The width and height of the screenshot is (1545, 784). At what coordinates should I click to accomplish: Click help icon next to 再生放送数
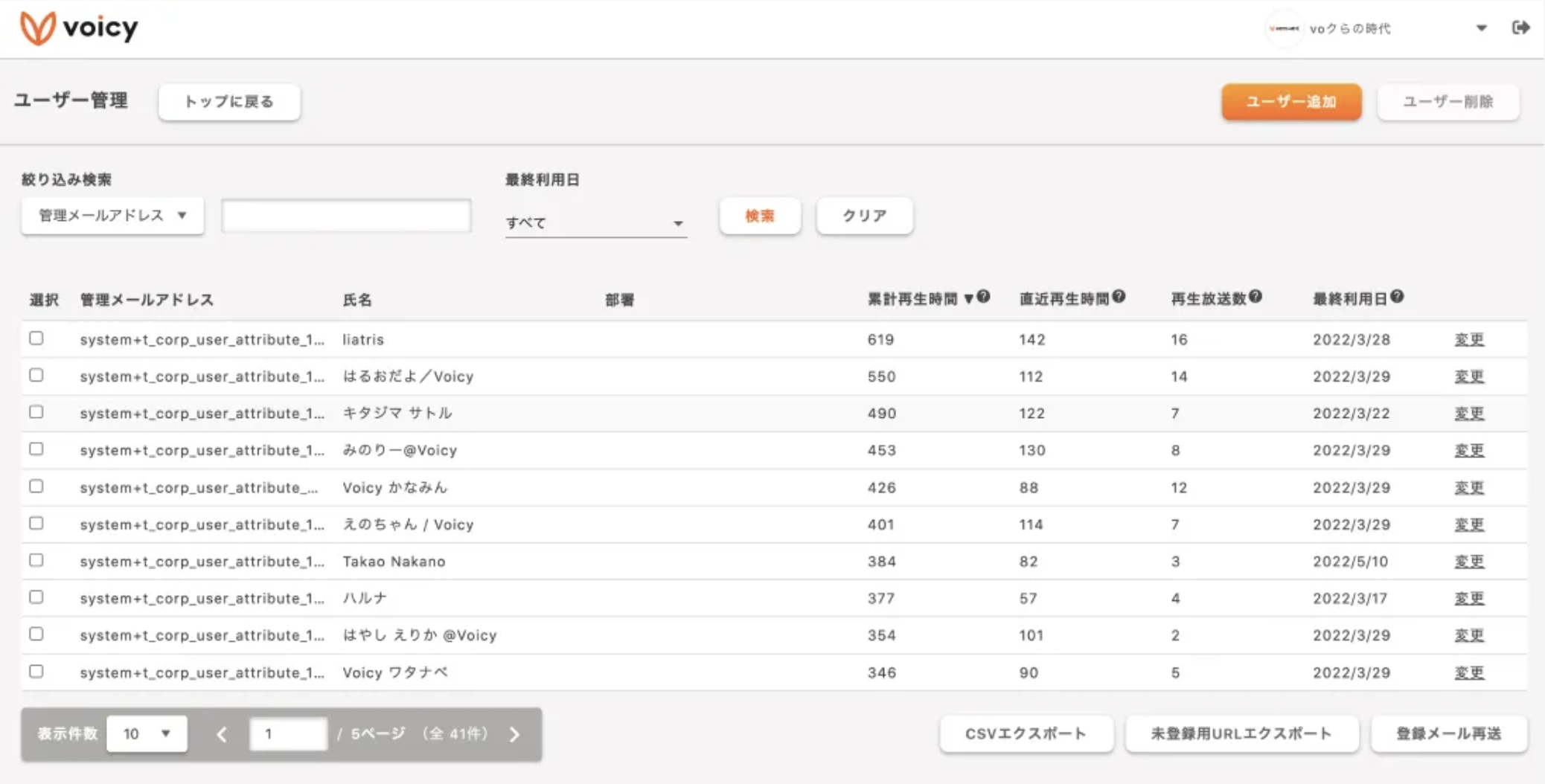1255,297
